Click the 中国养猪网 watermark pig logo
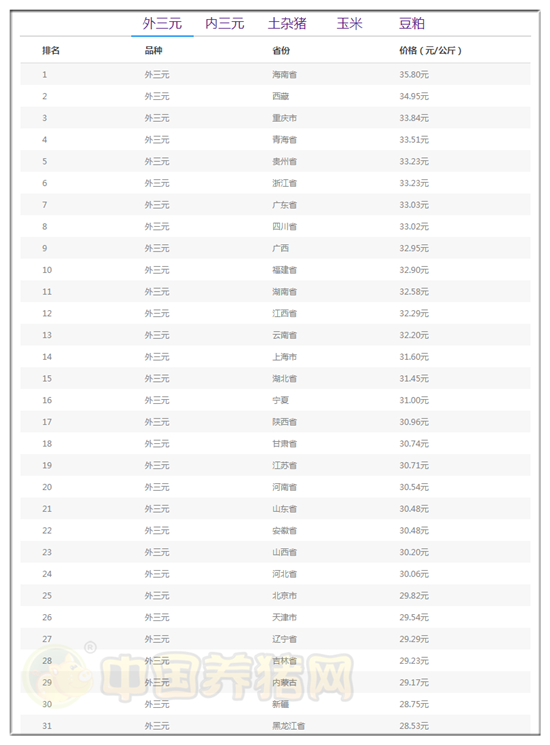The image size is (550, 745). click(57, 676)
